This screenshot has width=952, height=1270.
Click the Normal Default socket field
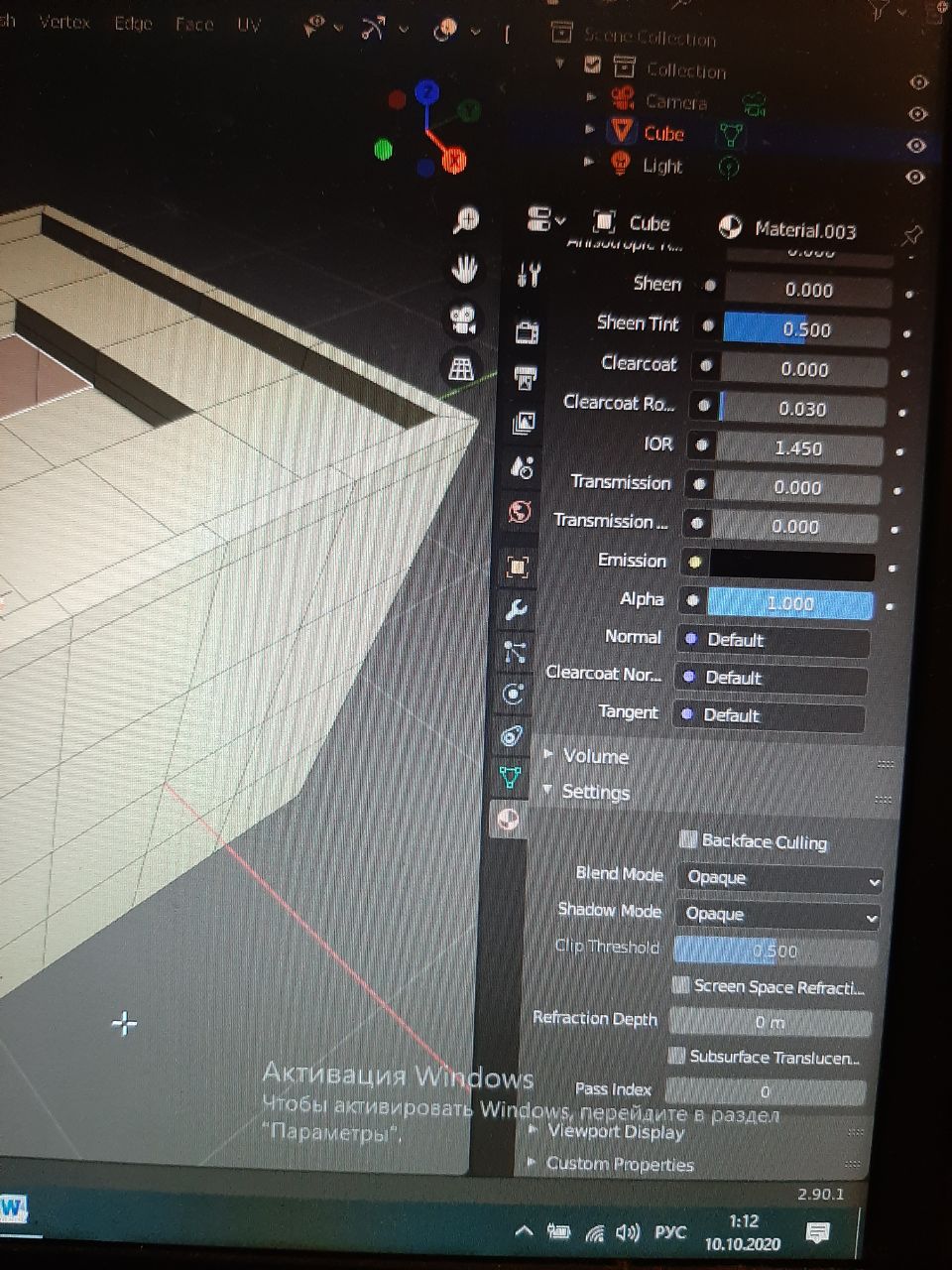click(x=773, y=640)
